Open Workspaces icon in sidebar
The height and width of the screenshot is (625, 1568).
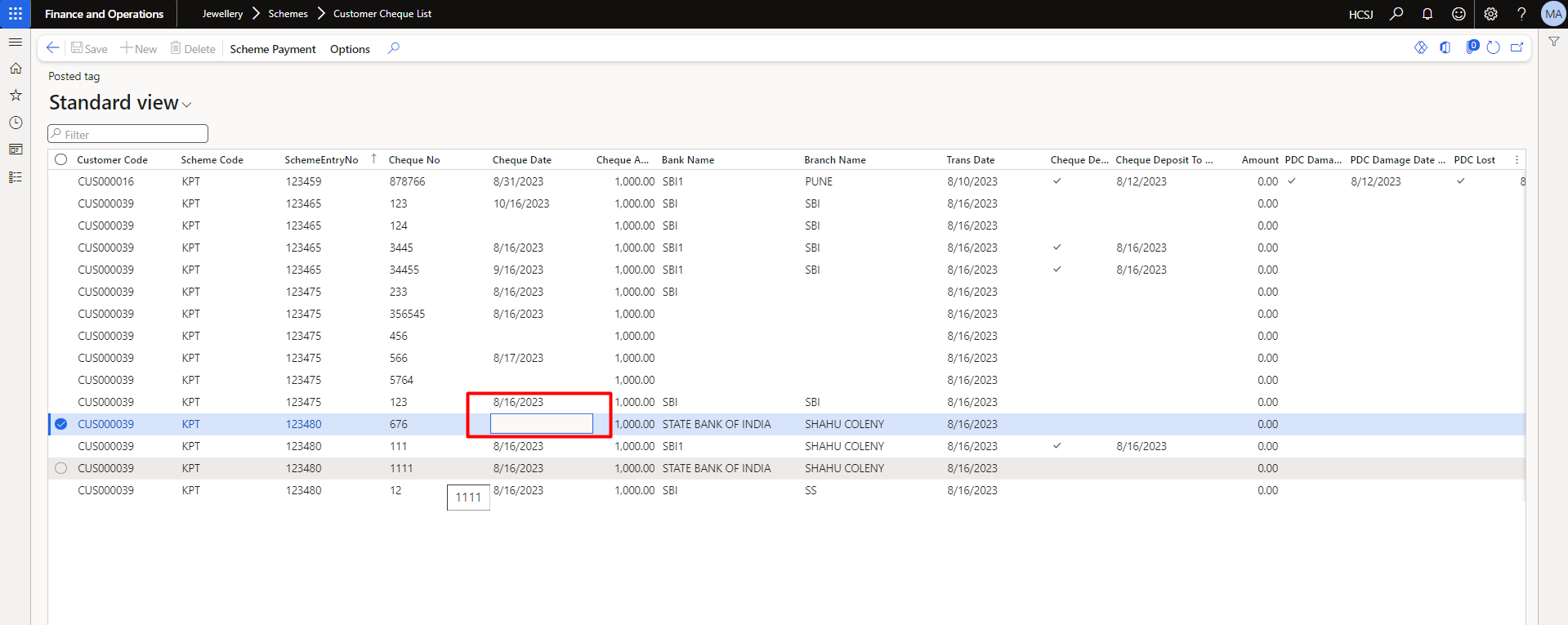(x=16, y=150)
